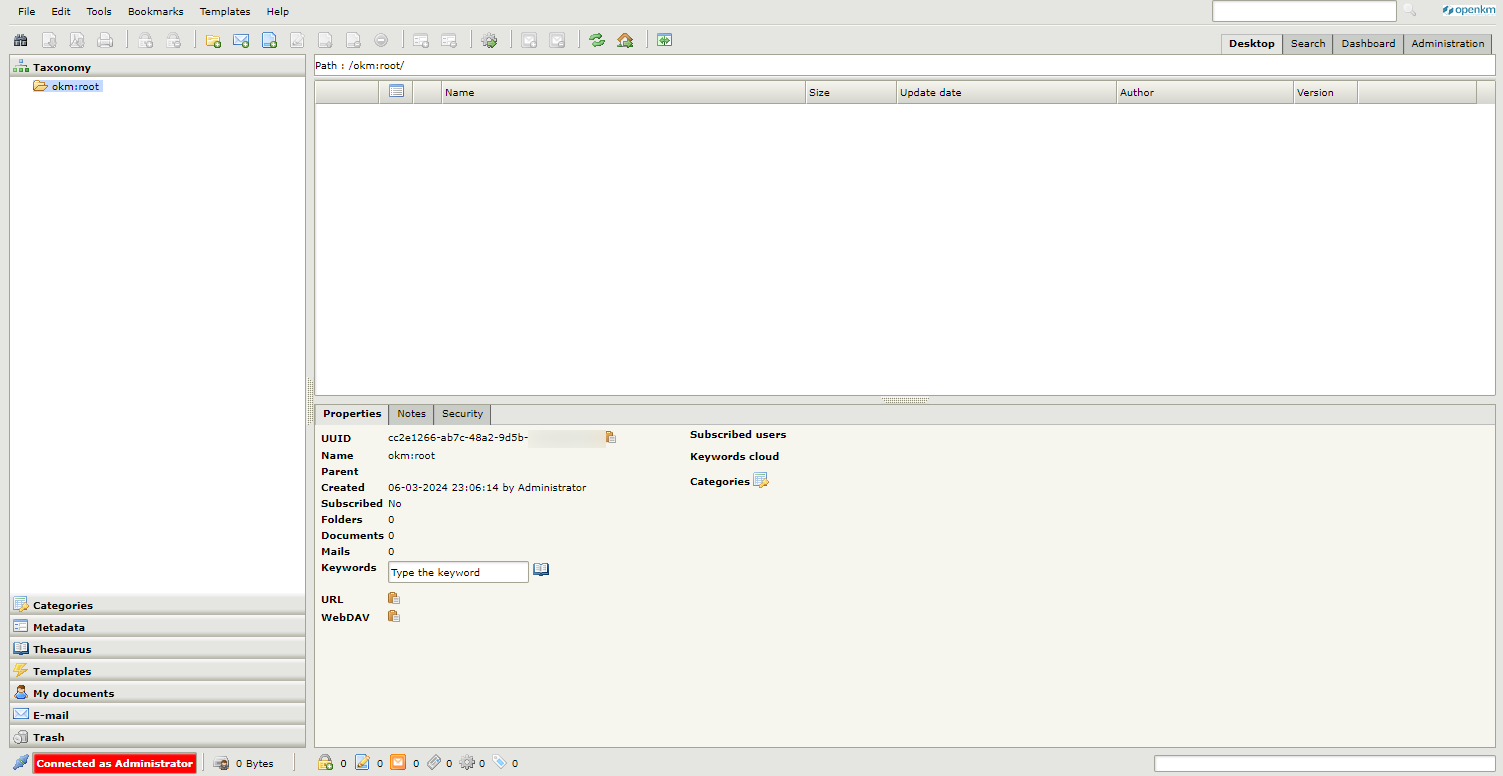Screen dimensions: 1503x776
Task: Open the Trash section in sidebar
Action: [x=48, y=737]
